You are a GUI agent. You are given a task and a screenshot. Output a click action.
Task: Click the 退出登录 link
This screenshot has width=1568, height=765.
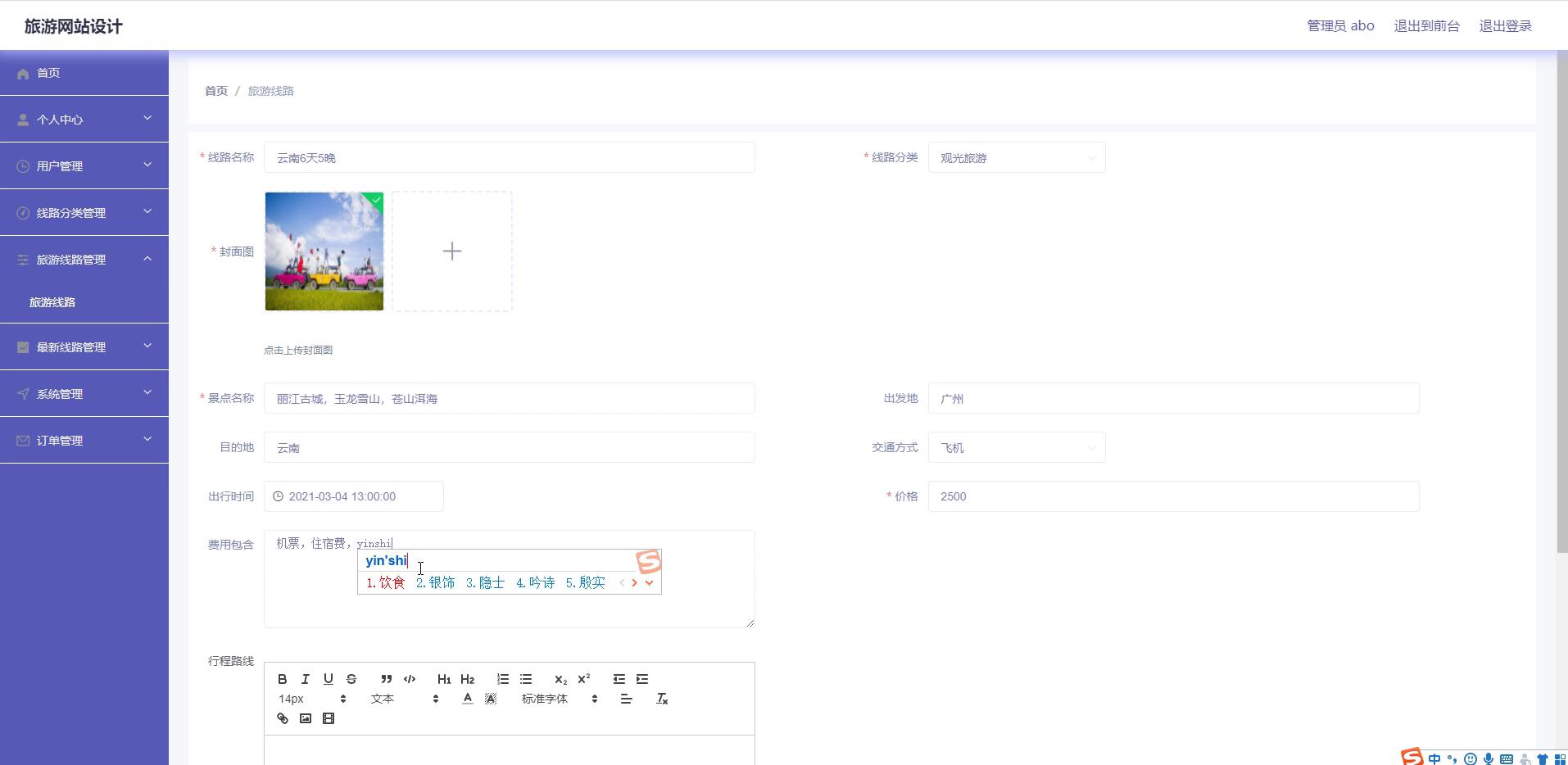click(1505, 26)
